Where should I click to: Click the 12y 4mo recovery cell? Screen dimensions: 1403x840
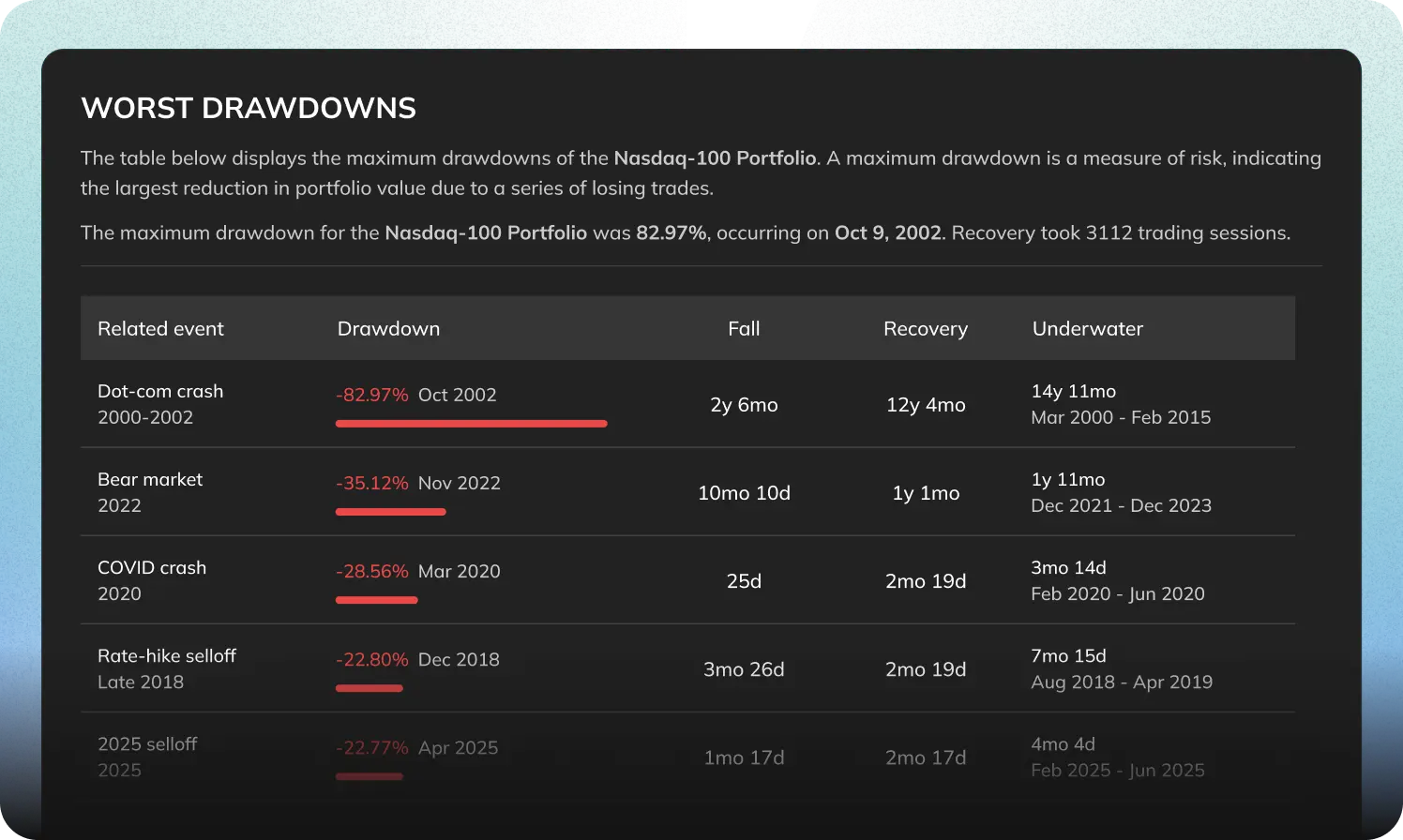[x=926, y=405]
